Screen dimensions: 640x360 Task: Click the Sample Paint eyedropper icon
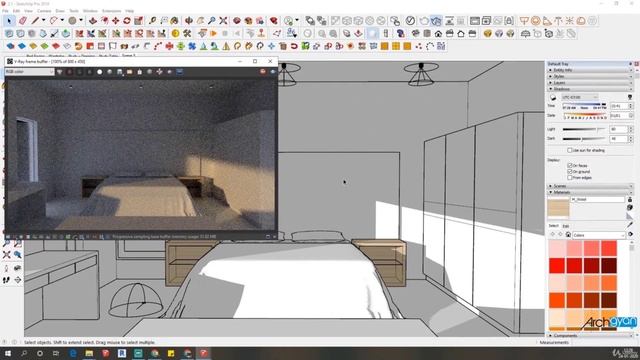pyautogui.click(x=630, y=225)
